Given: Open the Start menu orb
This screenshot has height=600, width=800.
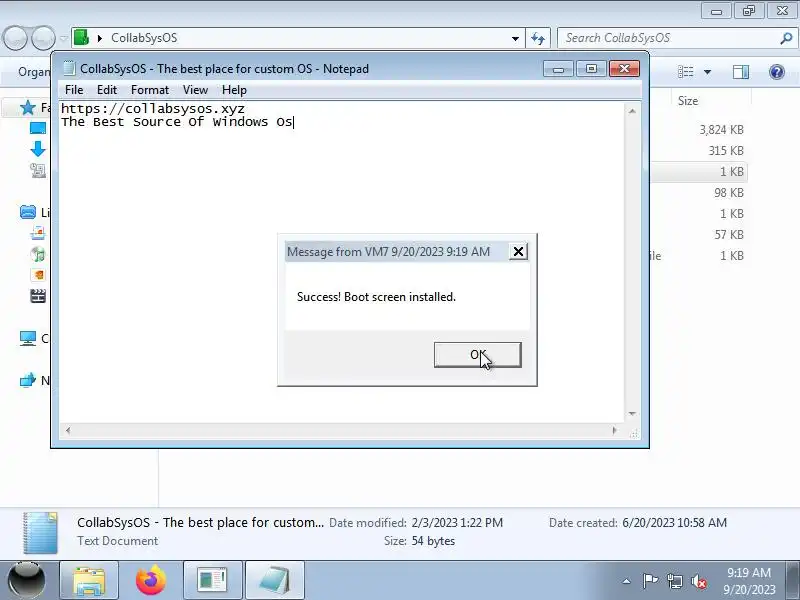Looking at the screenshot, I should click(27, 580).
